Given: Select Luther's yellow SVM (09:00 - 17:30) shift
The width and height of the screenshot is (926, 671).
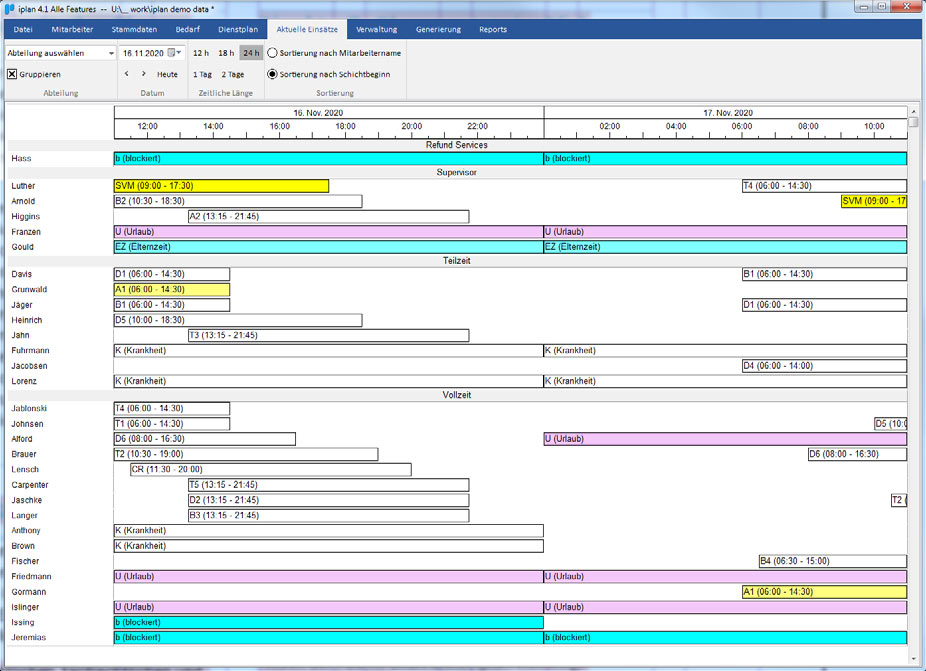Looking at the screenshot, I should click(221, 186).
